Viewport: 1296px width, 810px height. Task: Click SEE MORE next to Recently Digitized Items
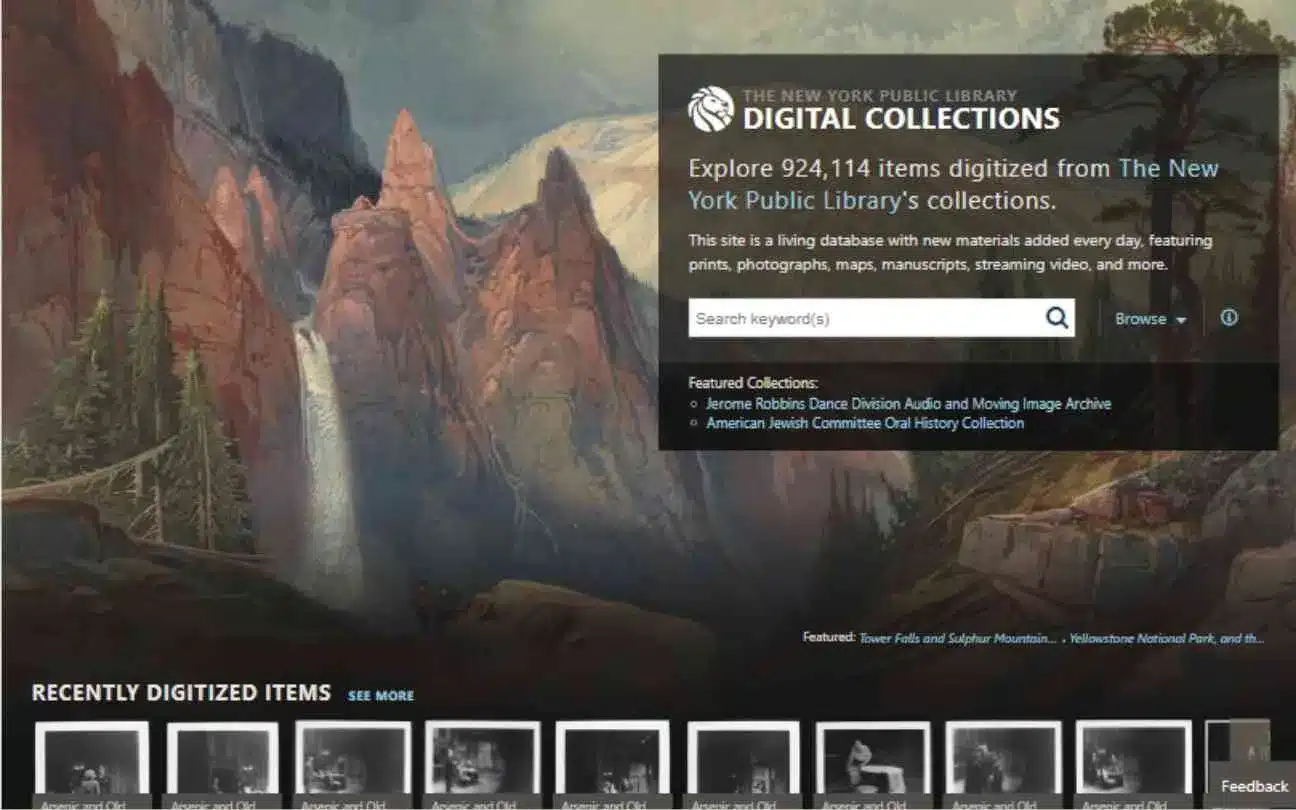pyautogui.click(x=380, y=695)
